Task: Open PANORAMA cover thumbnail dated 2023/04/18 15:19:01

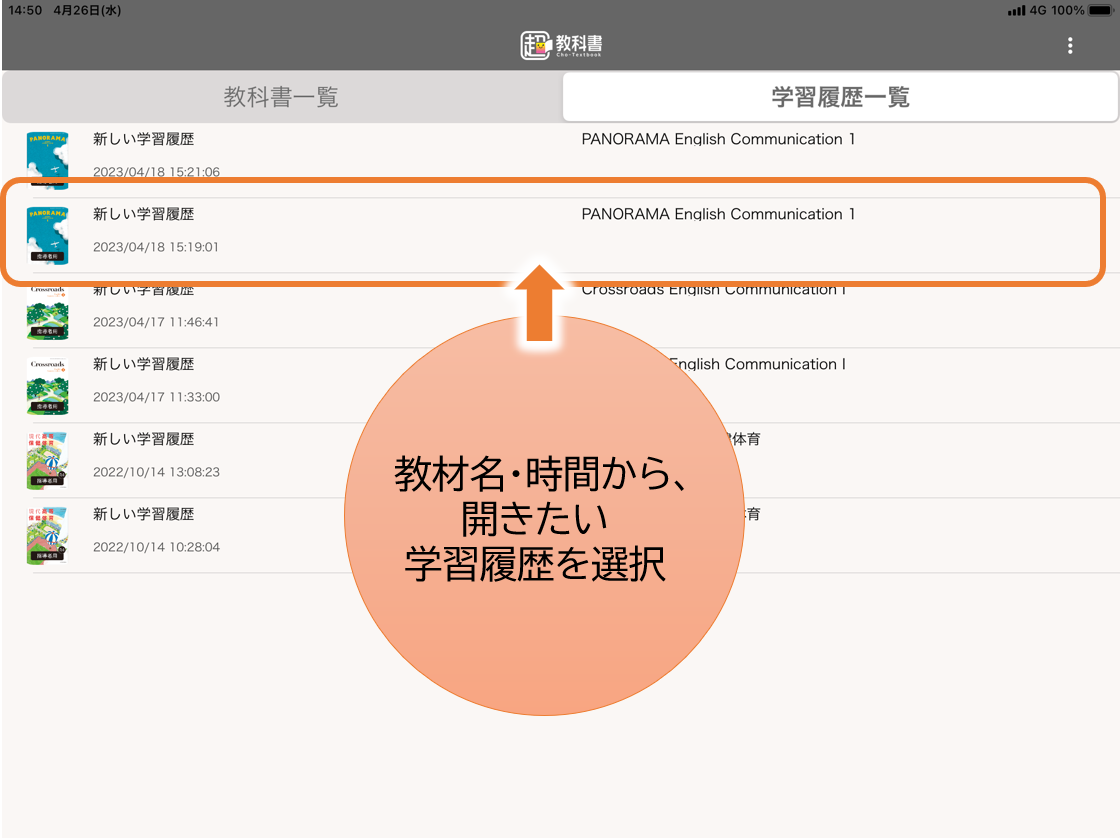Action: click(47, 236)
